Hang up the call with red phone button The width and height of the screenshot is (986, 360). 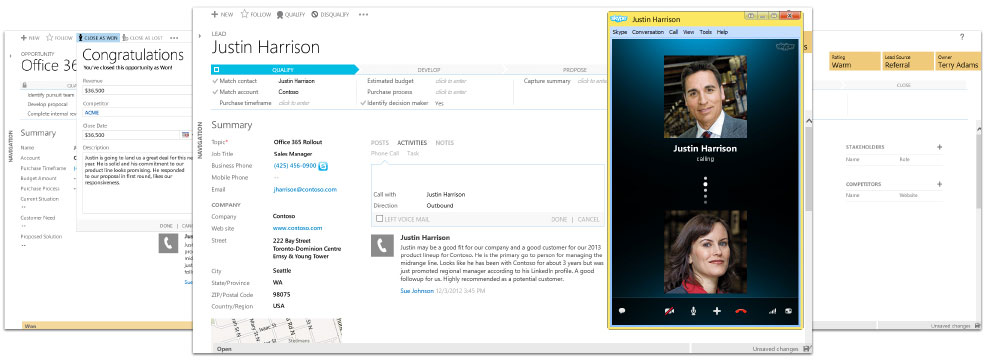740,311
